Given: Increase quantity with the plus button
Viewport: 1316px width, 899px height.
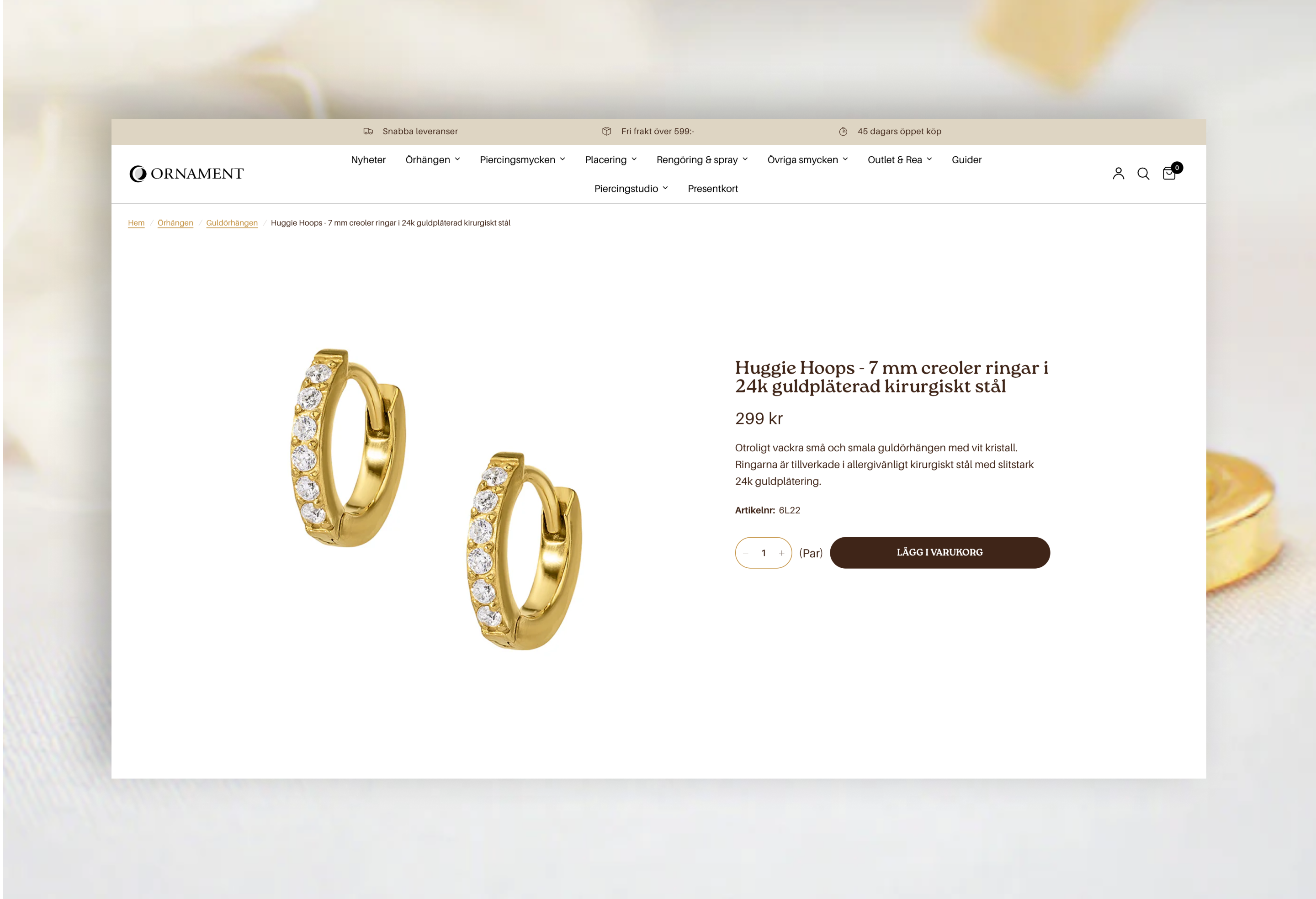Looking at the screenshot, I should 781,553.
